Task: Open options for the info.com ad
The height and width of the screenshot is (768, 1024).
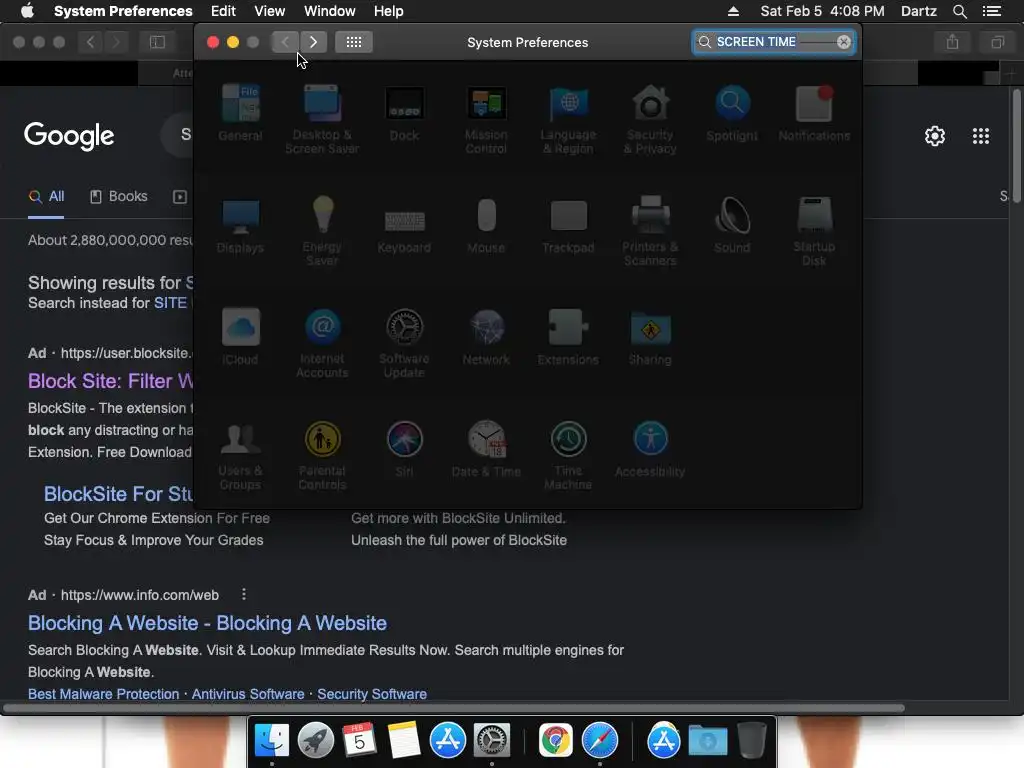Action: click(244, 594)
